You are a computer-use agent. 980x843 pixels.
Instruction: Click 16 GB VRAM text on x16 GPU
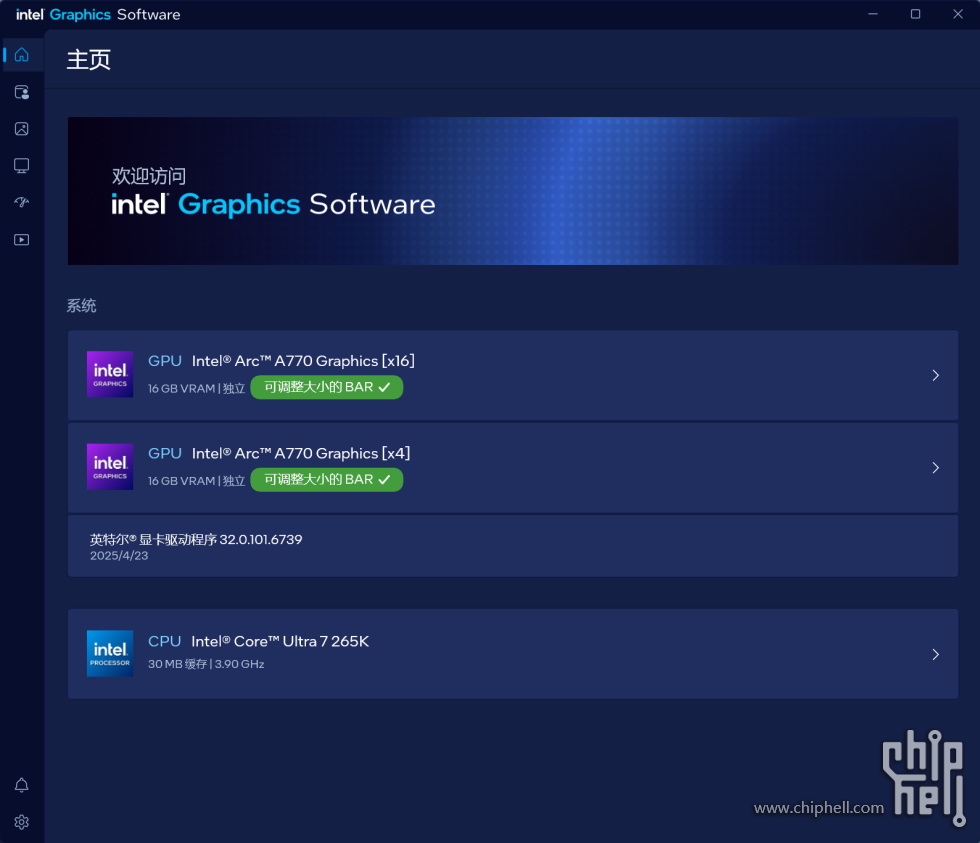182,389
